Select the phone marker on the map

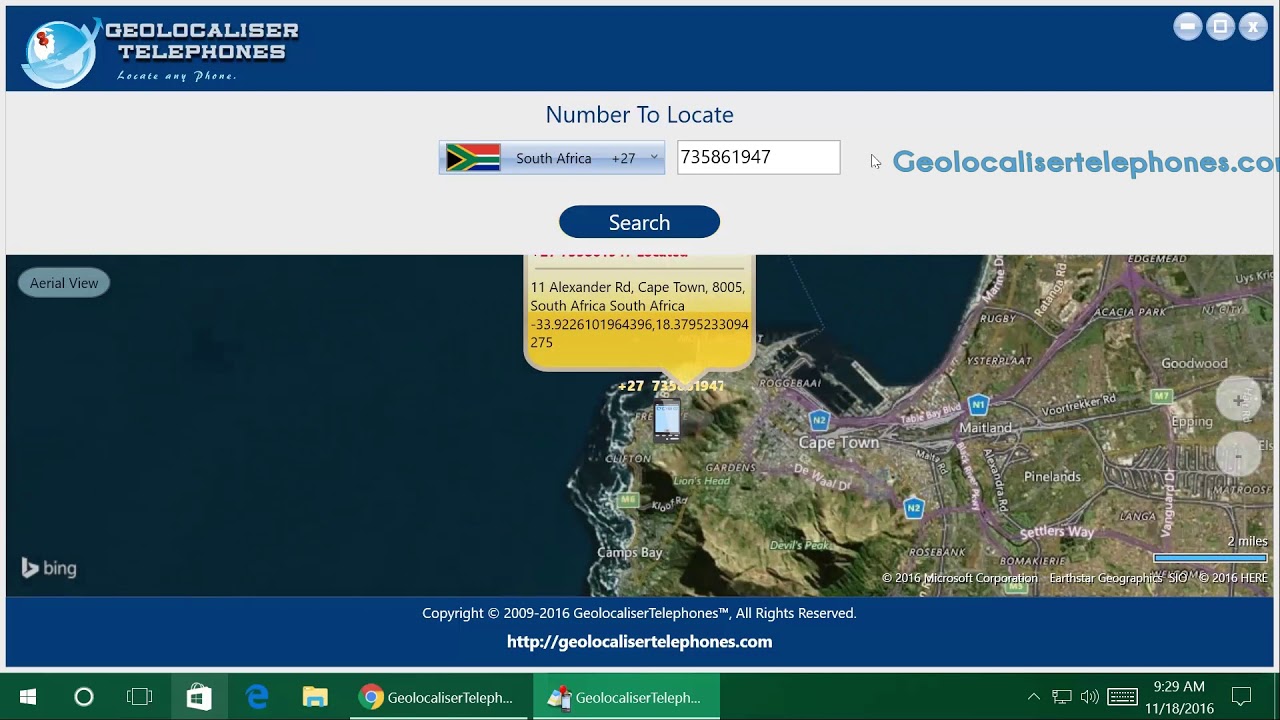666,420
